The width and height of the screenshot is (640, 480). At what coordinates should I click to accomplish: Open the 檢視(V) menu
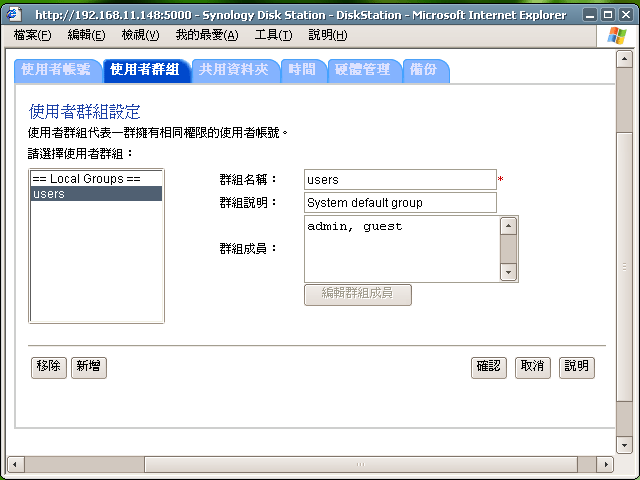coord(140,35)
